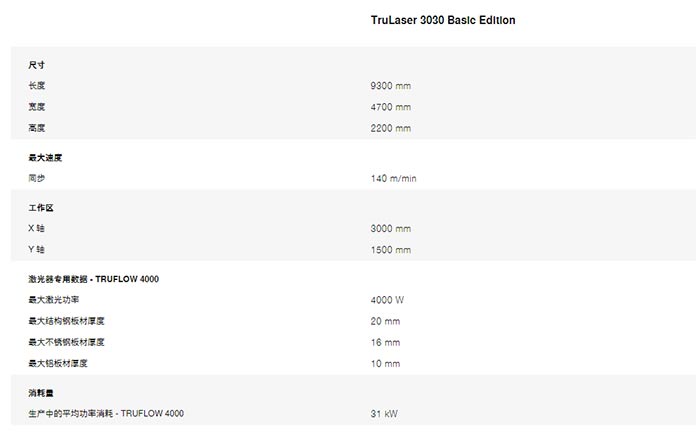Click the 长度 row label
The image size is (700, 432).
pyautogui.click(x=37, y=86)
